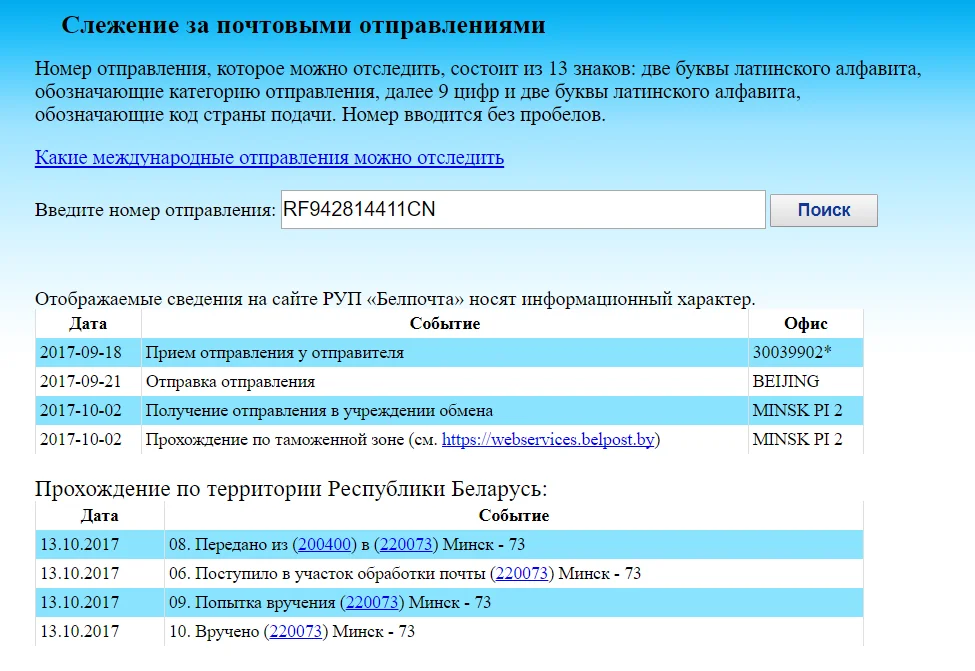975x671 pixels.
Task: Focus the tracking number input field
Action: [x=523, y=210]
